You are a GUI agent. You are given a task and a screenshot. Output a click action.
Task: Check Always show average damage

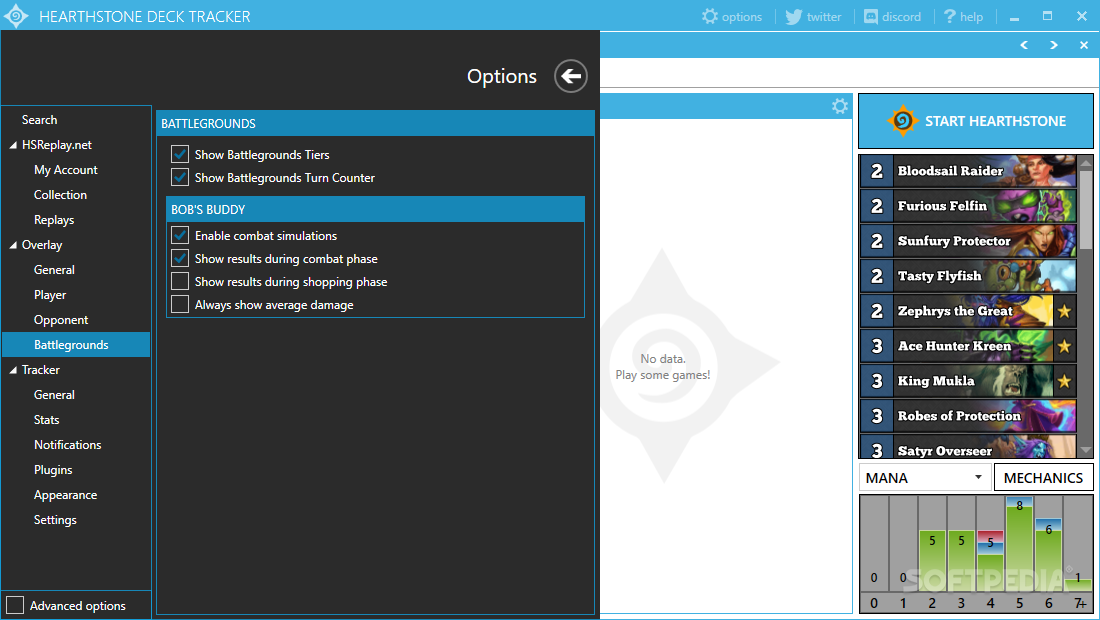click(x=180, y=304)
